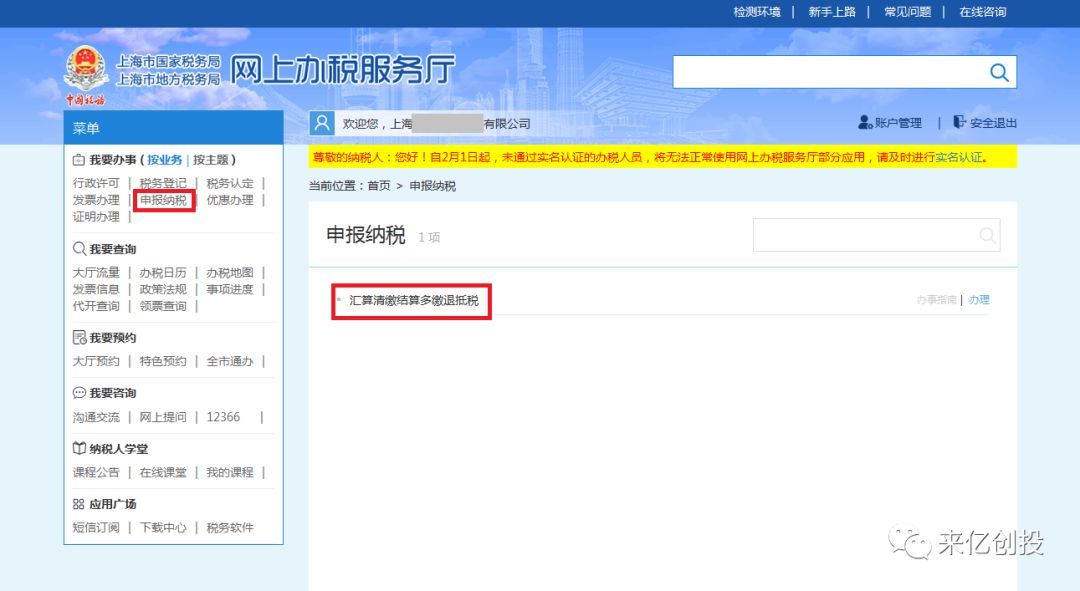This screenshot has height=591, width=1080.
Task: Open 大厅流量 query link
Action: pyautogui.click(x=96, y=273)
